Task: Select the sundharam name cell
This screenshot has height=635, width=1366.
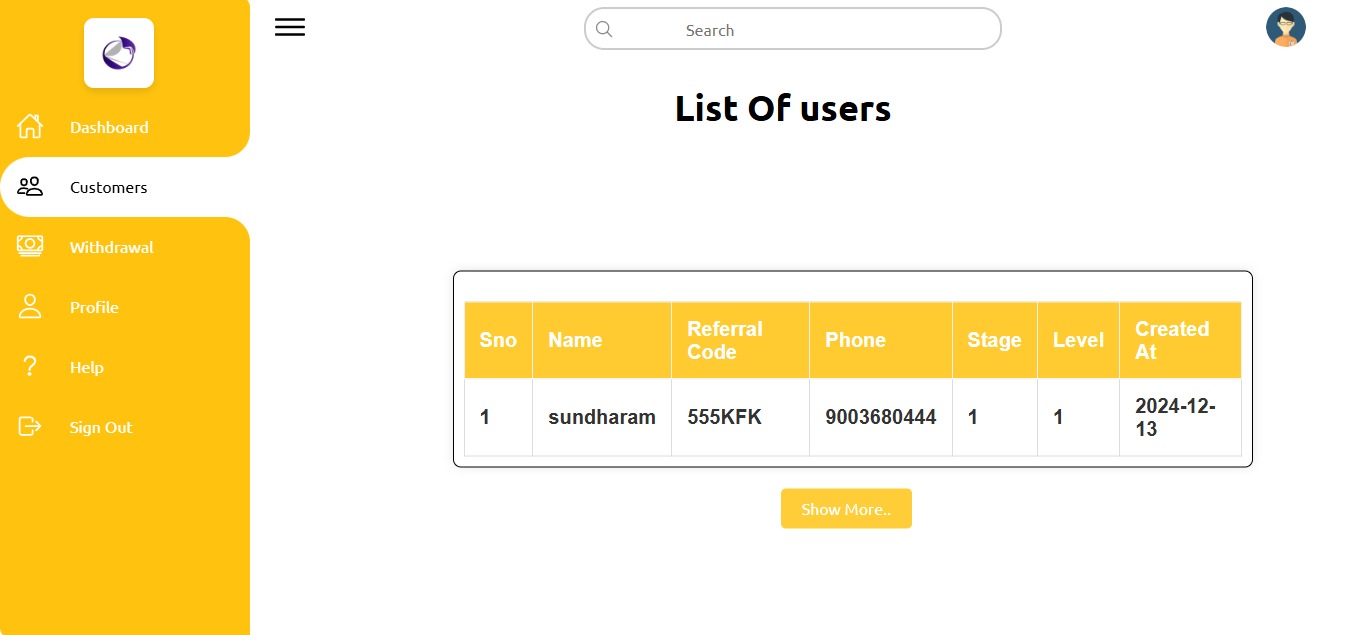Action: (x=601, y=417)
